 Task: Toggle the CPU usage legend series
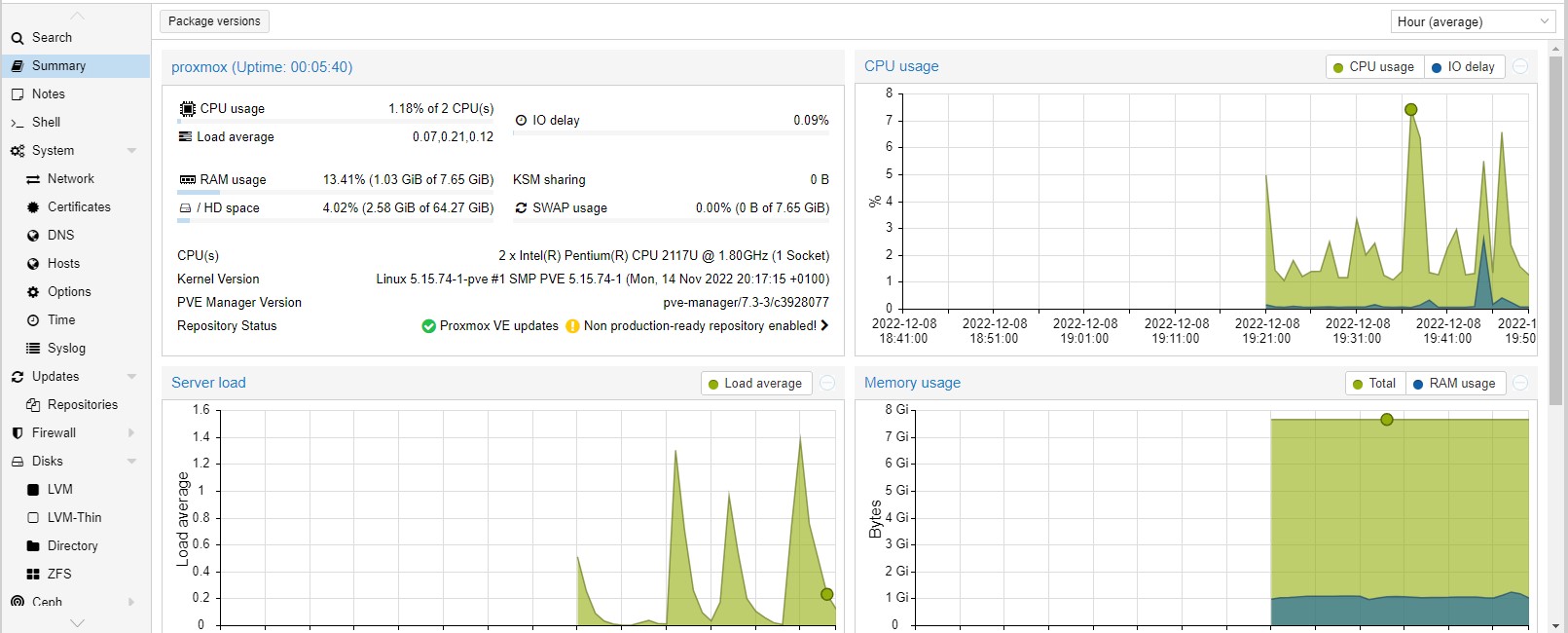[x=1374, y=67]
